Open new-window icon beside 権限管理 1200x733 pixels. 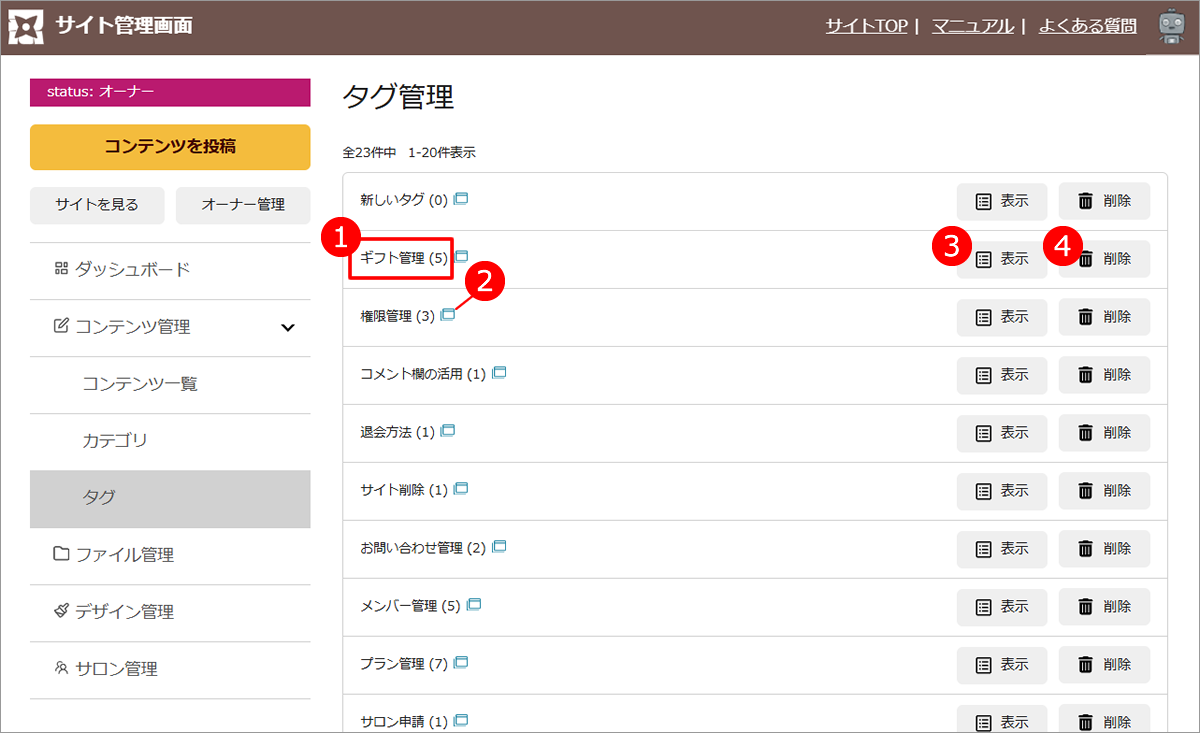pos(448,315)
